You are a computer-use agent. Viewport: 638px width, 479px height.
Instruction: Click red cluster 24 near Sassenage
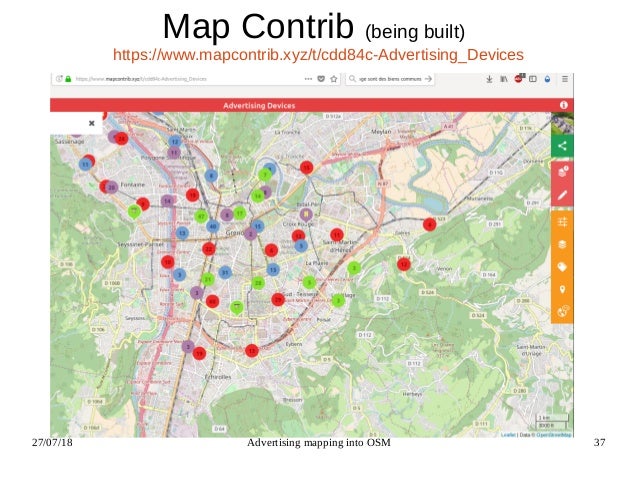(121, 139)
